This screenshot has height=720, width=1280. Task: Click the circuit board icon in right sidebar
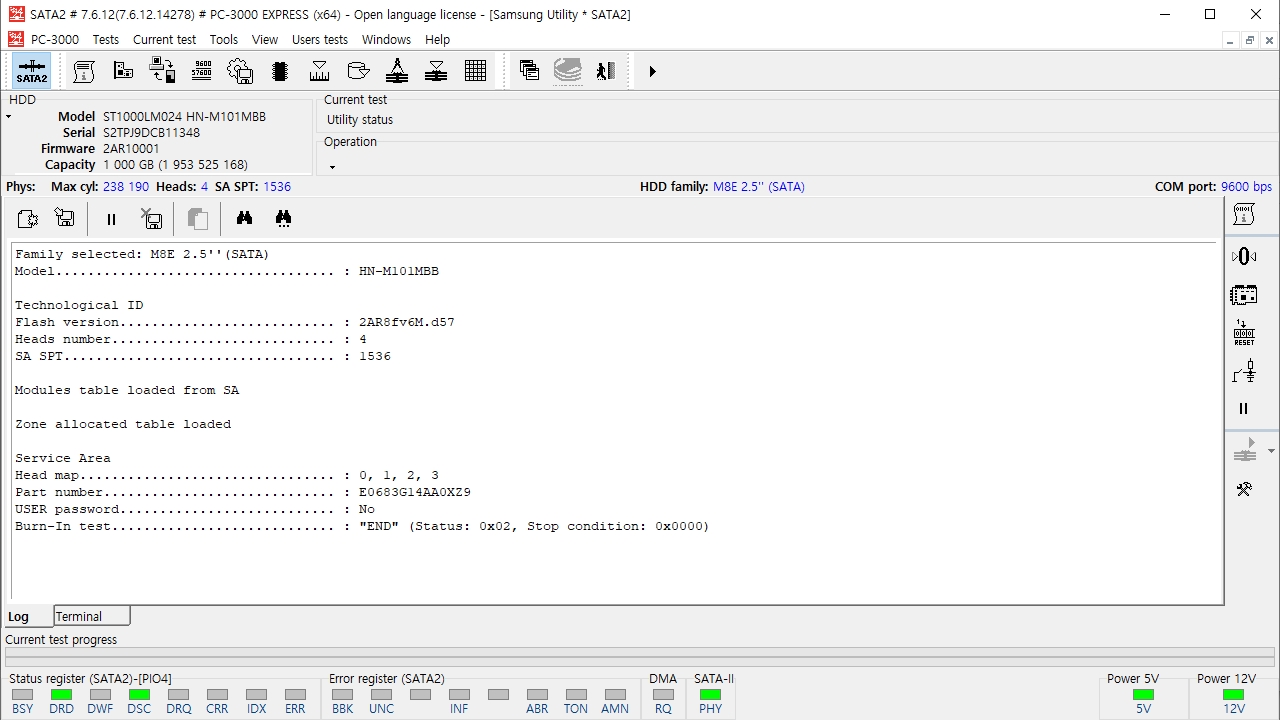point(1244,295)
